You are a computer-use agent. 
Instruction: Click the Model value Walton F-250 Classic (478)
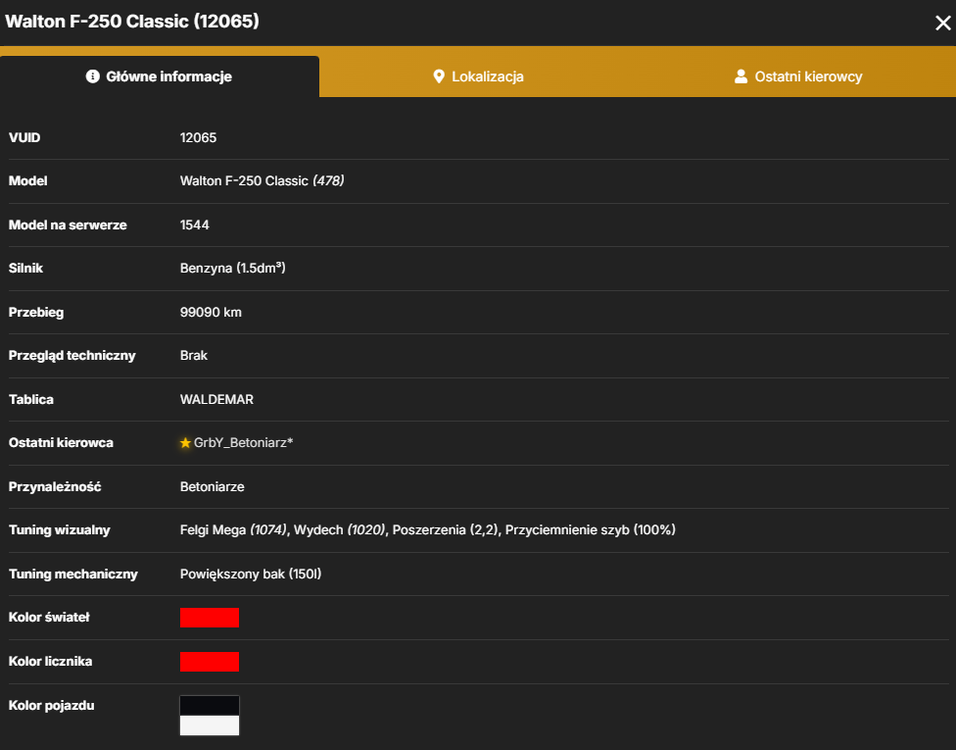[x=262, y=181]
